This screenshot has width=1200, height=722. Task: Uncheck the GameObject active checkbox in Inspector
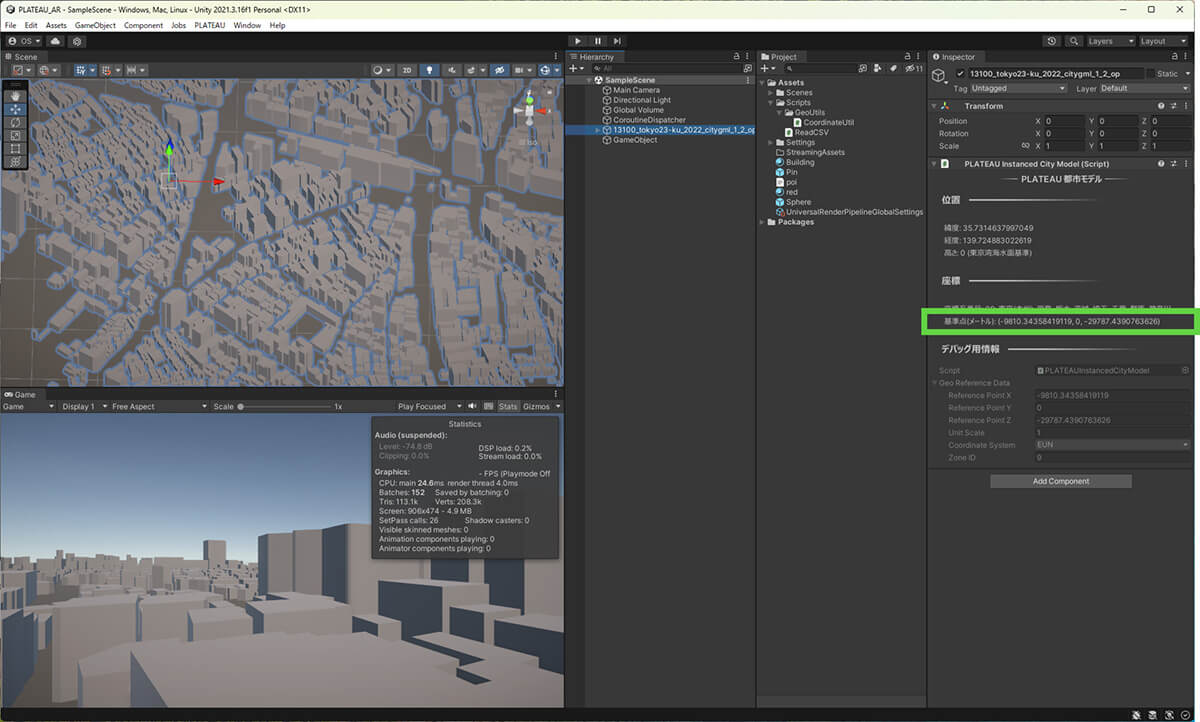tap(960, 74)
